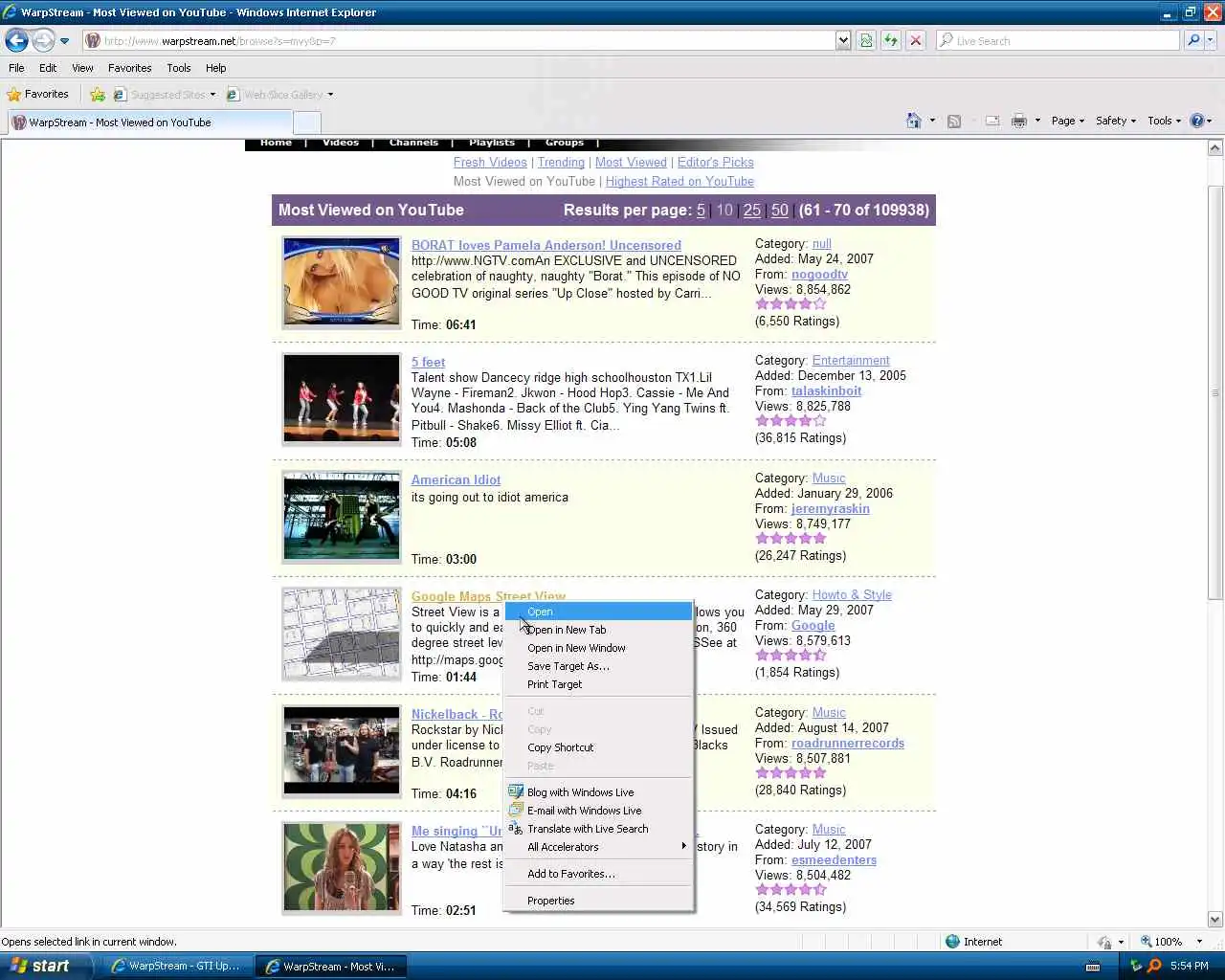Click the page scrollbar down arrow
The image size is (1225, 980).
click(x=1215, y=920)
